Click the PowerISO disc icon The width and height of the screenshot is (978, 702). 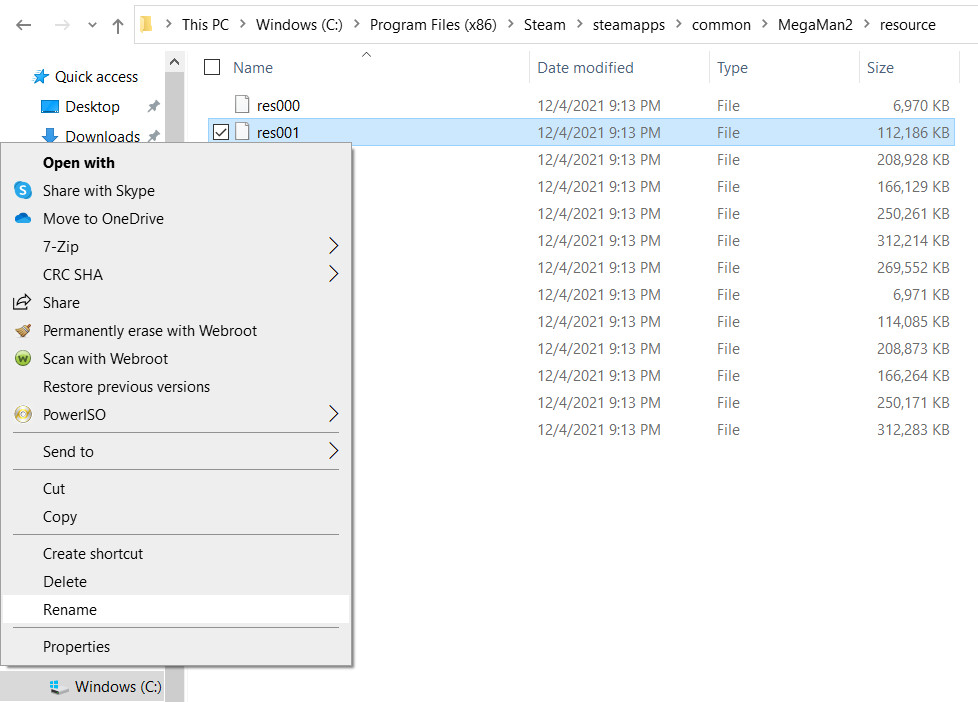23,415
